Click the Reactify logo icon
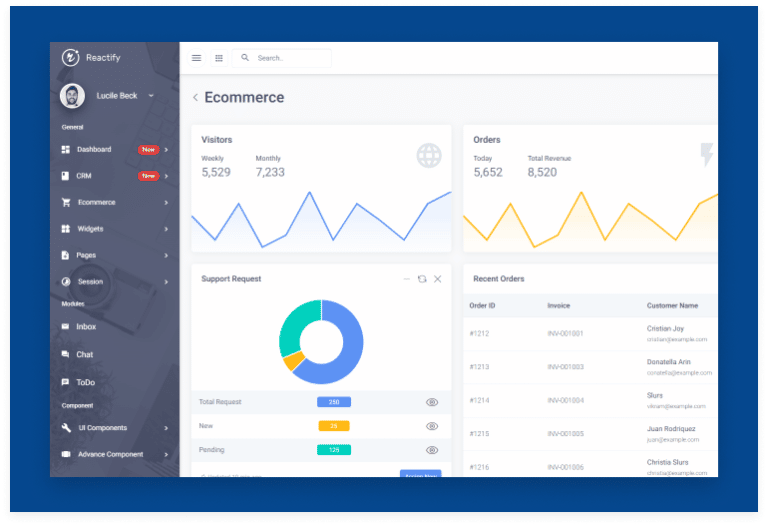Viewport: 768px width, 525px height. [71, 57]
